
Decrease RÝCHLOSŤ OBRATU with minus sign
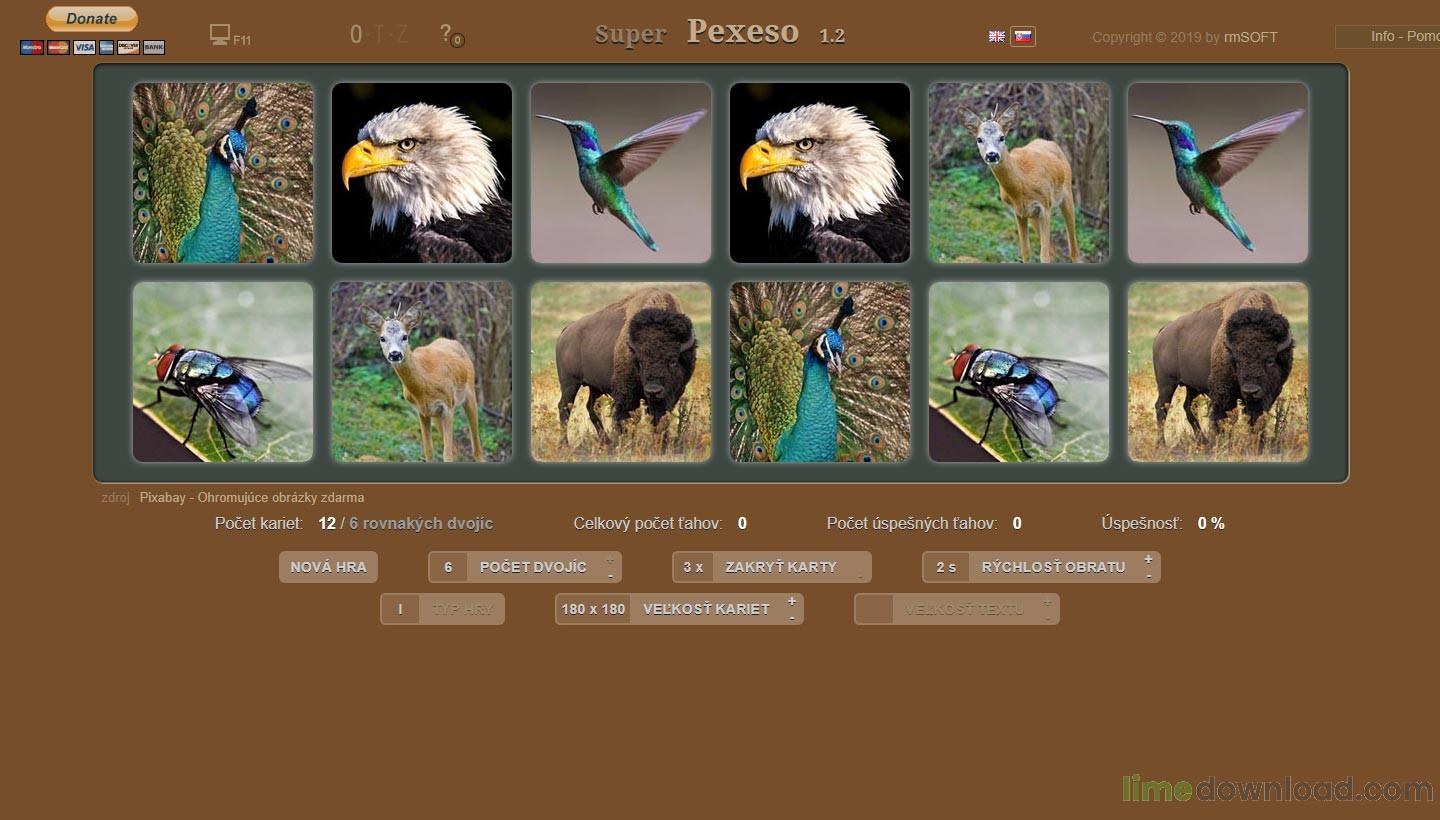(x=1148, y=575)
